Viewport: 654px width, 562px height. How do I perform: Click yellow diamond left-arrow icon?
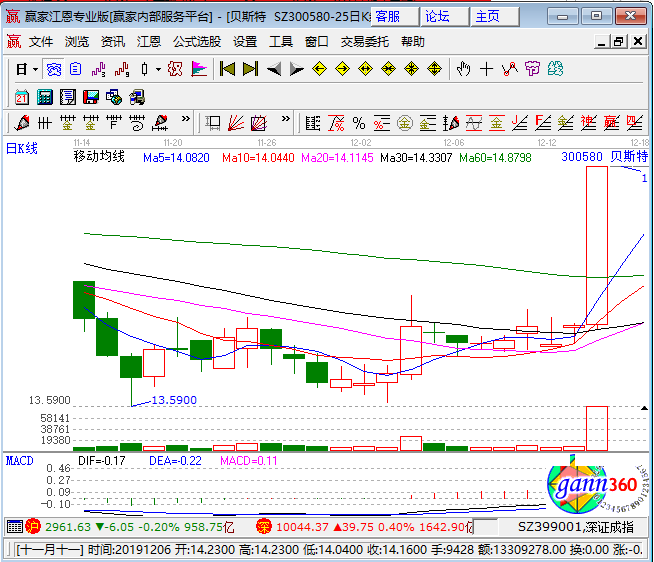pos(319,69)
